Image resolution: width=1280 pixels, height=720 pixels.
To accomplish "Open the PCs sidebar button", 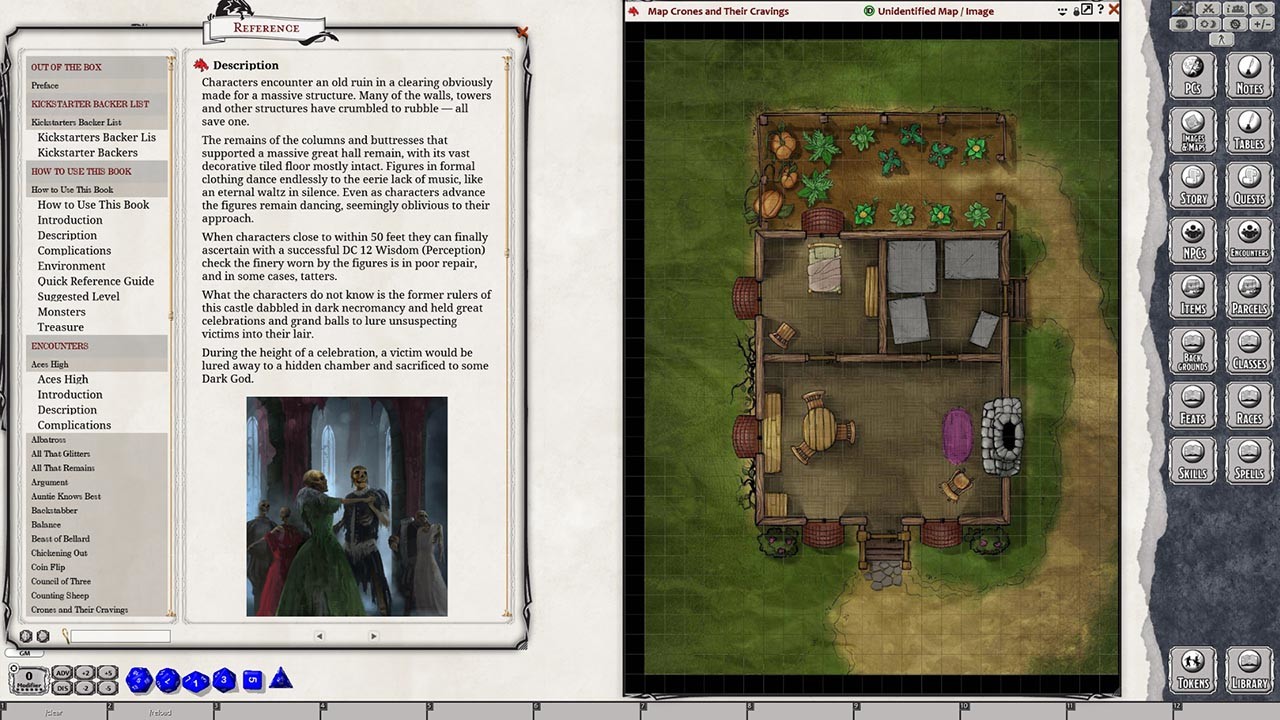I will pyautogui.click(x=1192, y=76).
